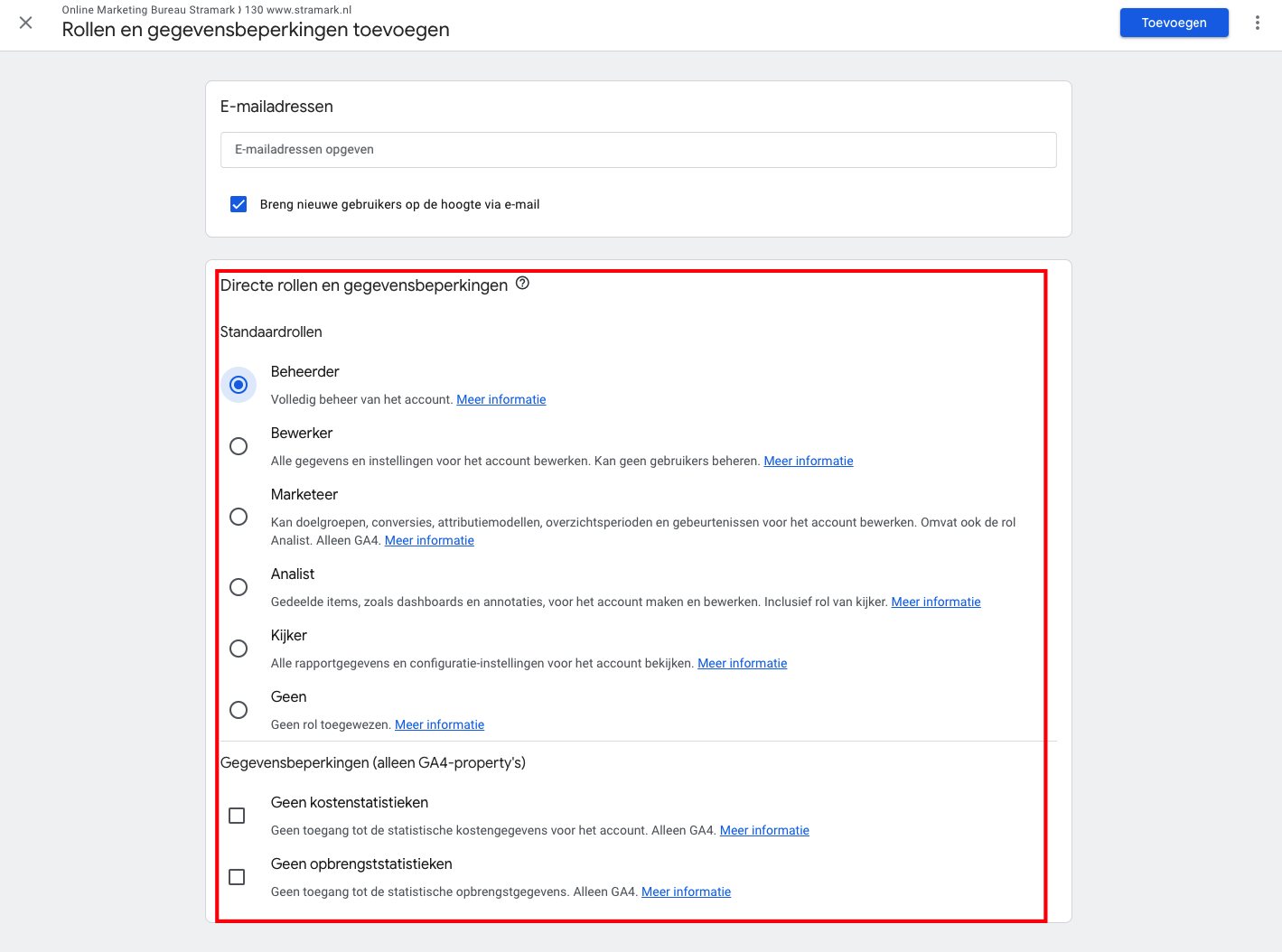Uncheck the notify new users by email checkbox
This screenshot has width=1282, height=952.
(239, 204)
